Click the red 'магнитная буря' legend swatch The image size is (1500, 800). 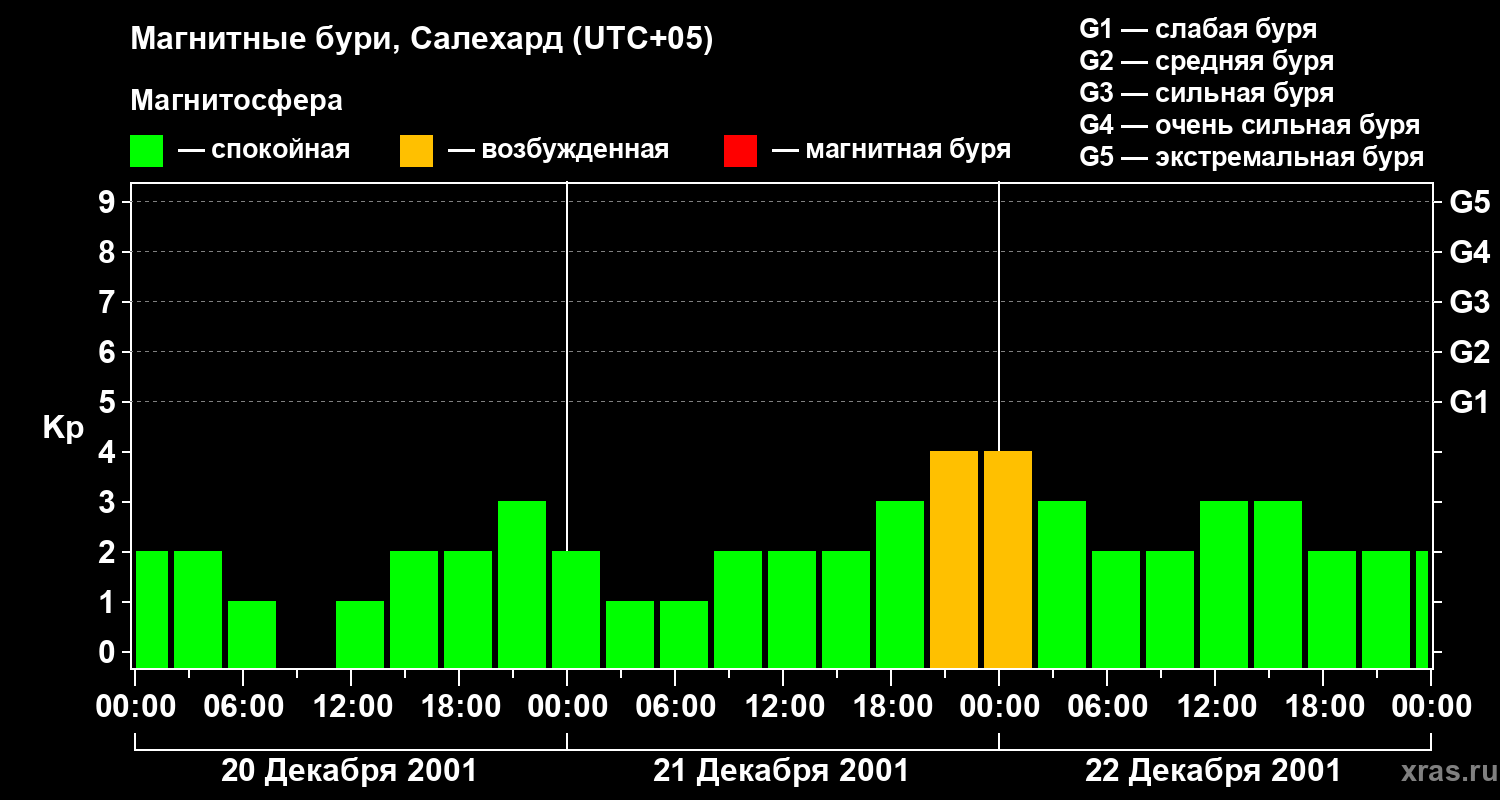pos(740,151)
